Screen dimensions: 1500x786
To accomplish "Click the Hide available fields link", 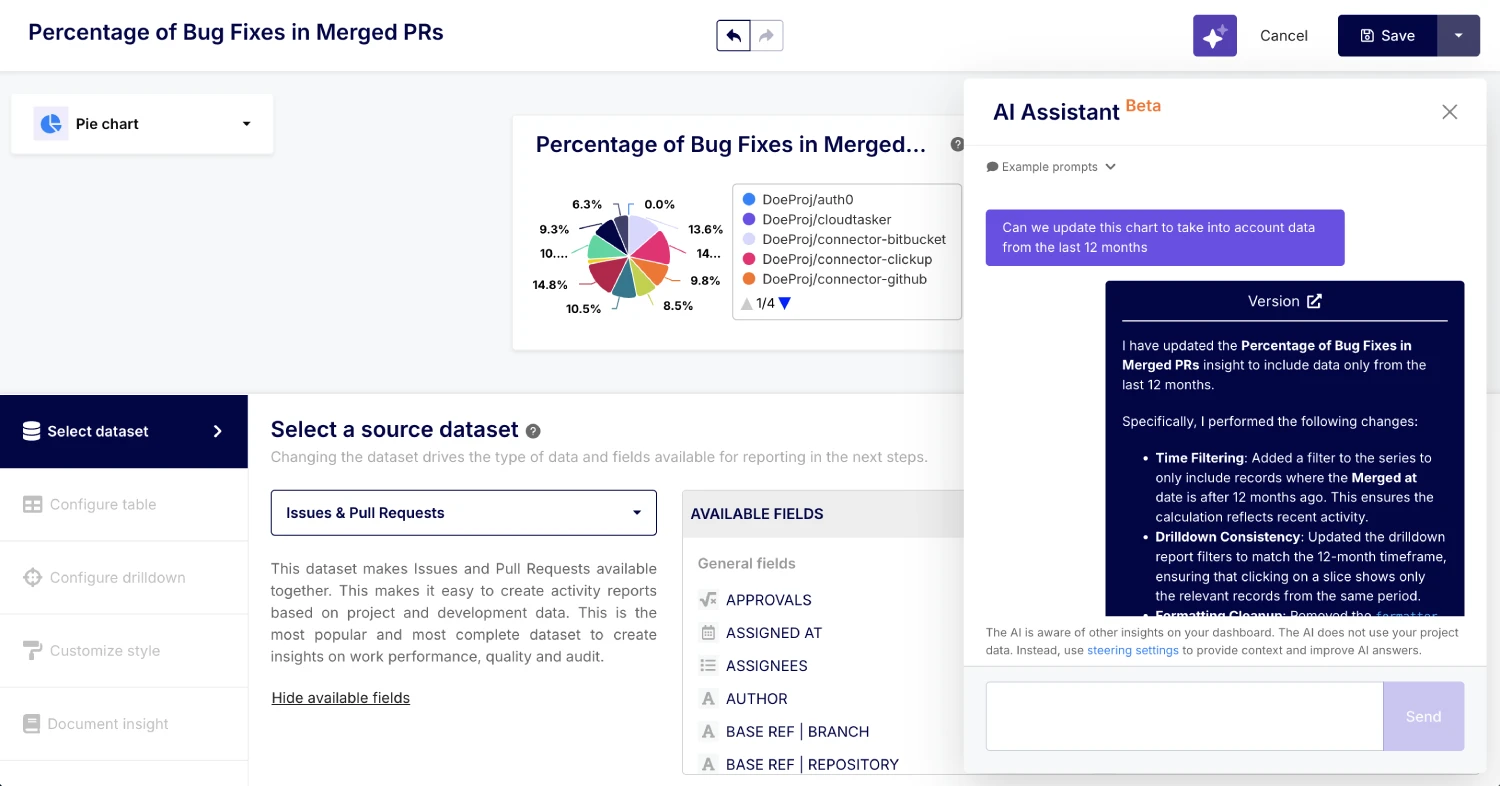I will pyautogui.click(x=340, y=697).
